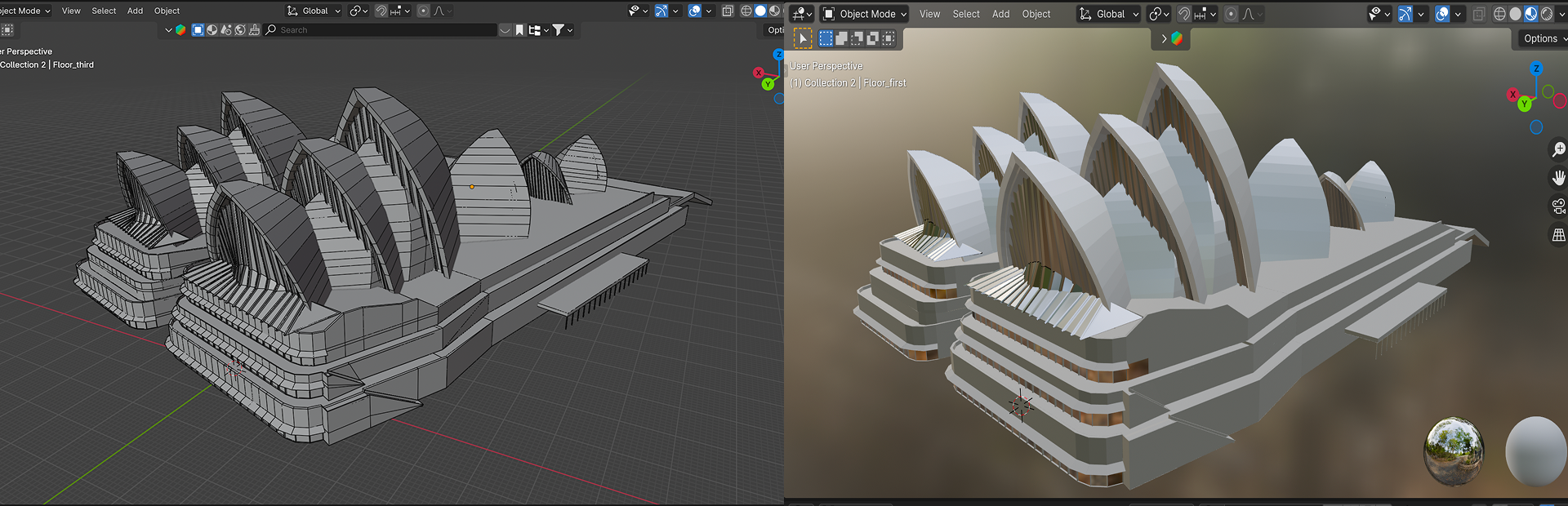Open editor type selector in right viewport
Screen dimensions: 1568x506
pos(802,14)
